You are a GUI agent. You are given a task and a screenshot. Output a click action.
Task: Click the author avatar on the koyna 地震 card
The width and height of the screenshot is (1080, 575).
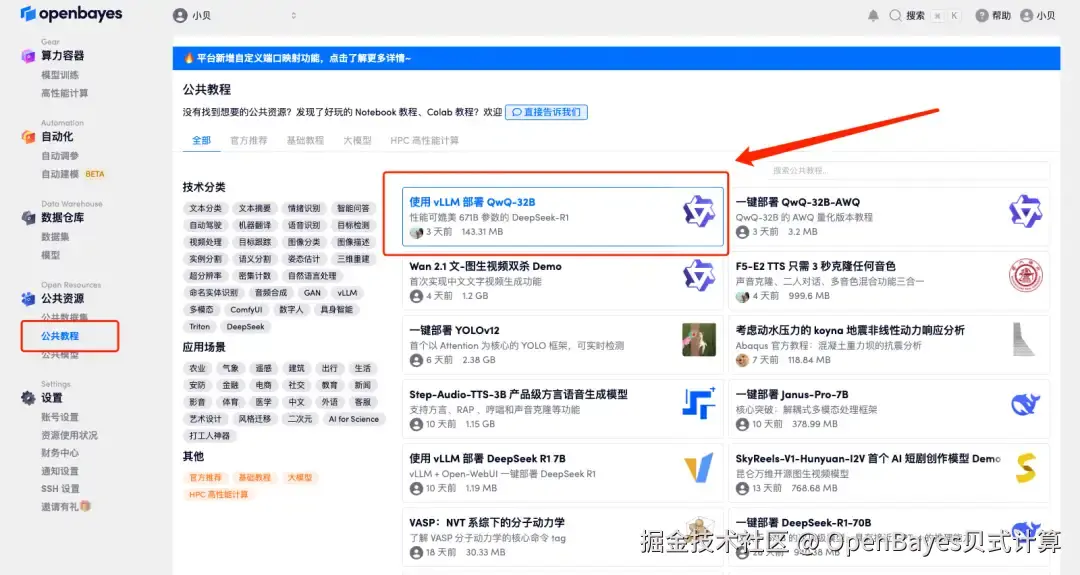pyautogui.click(x=742, y=360)
